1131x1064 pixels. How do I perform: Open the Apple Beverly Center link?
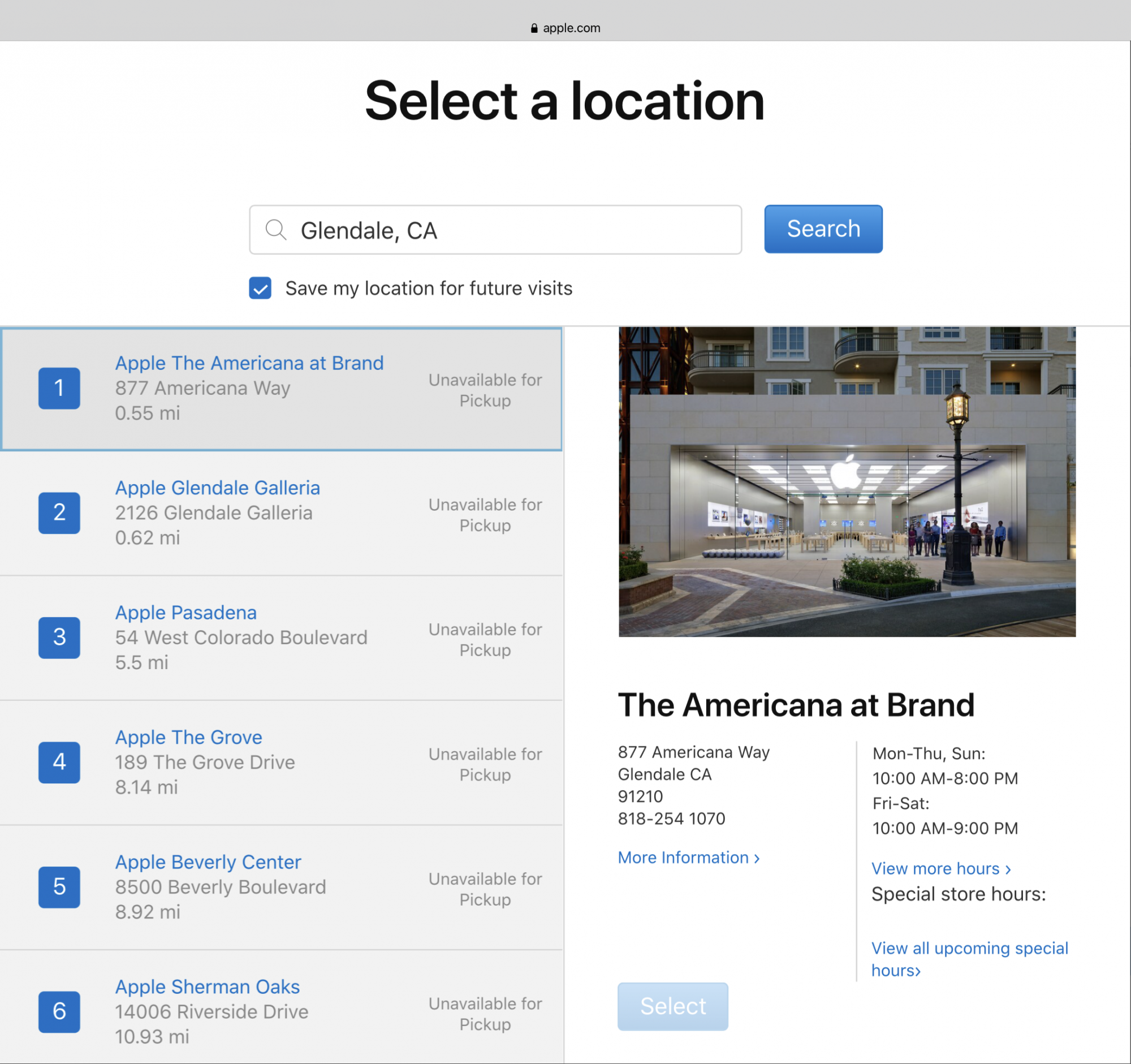click(x=208, y=861)
